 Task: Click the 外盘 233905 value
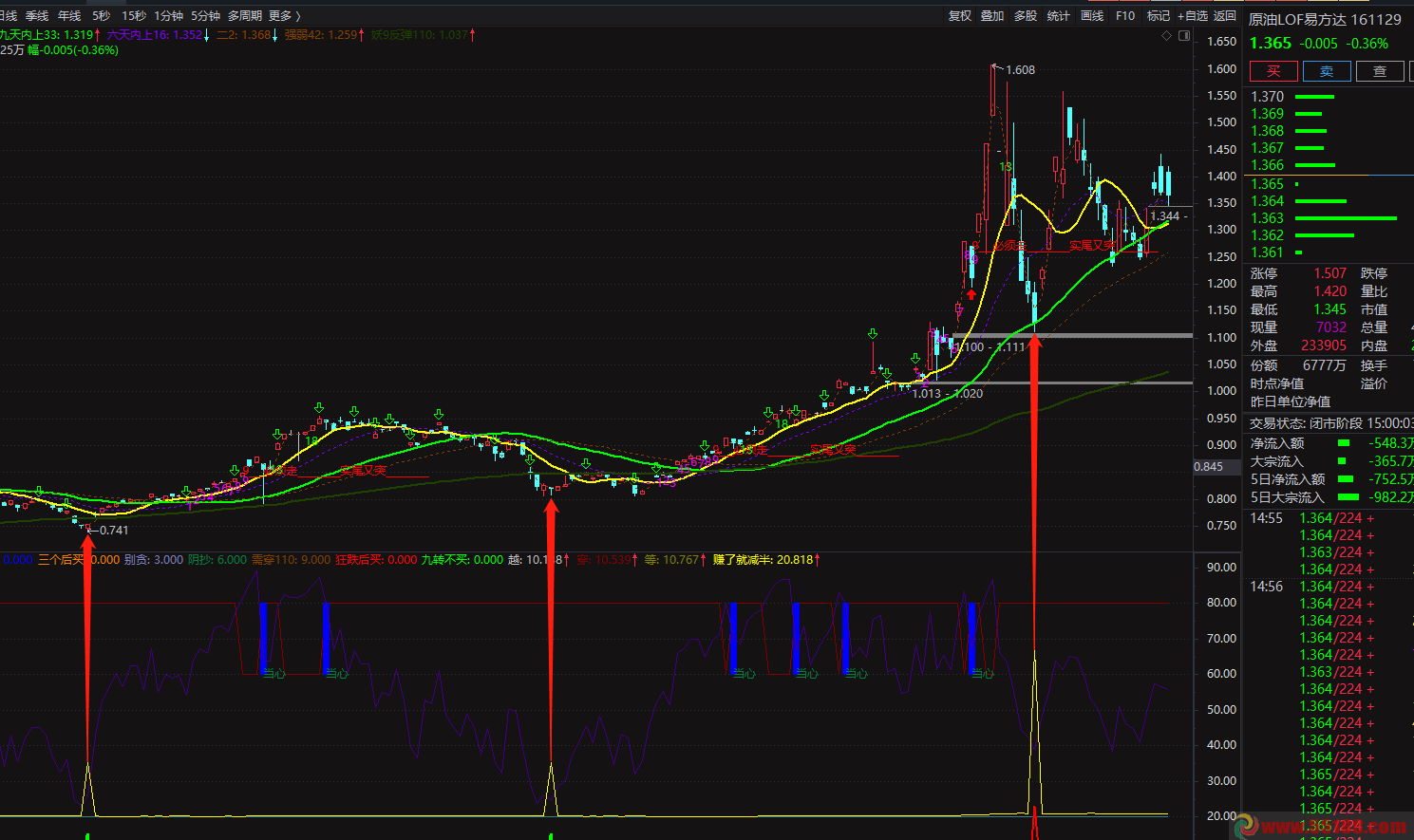(x=1324, y=345)
